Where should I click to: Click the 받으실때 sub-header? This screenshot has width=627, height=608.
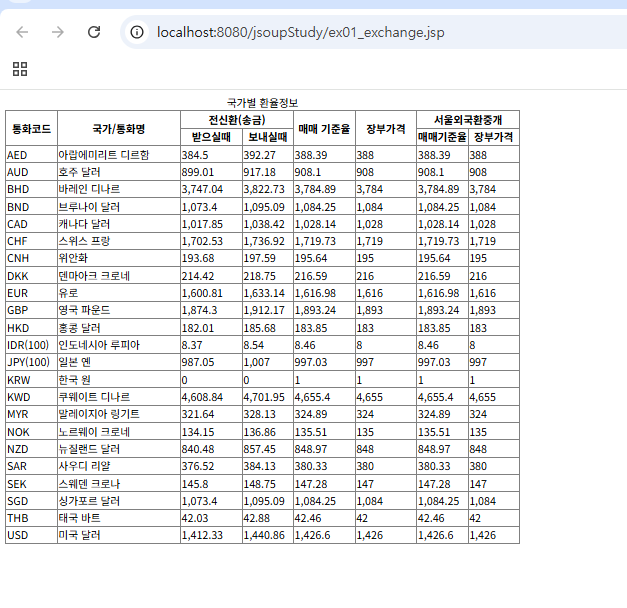coord(211,137)
